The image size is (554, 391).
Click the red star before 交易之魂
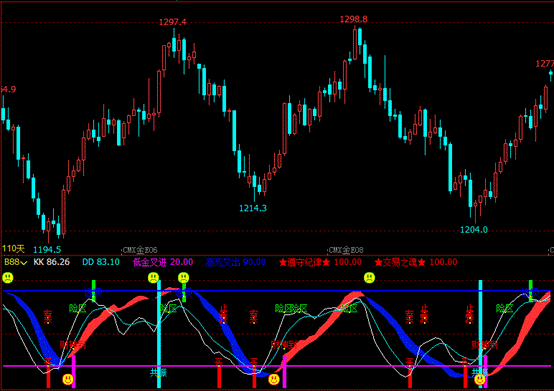[x=378, y=262]
